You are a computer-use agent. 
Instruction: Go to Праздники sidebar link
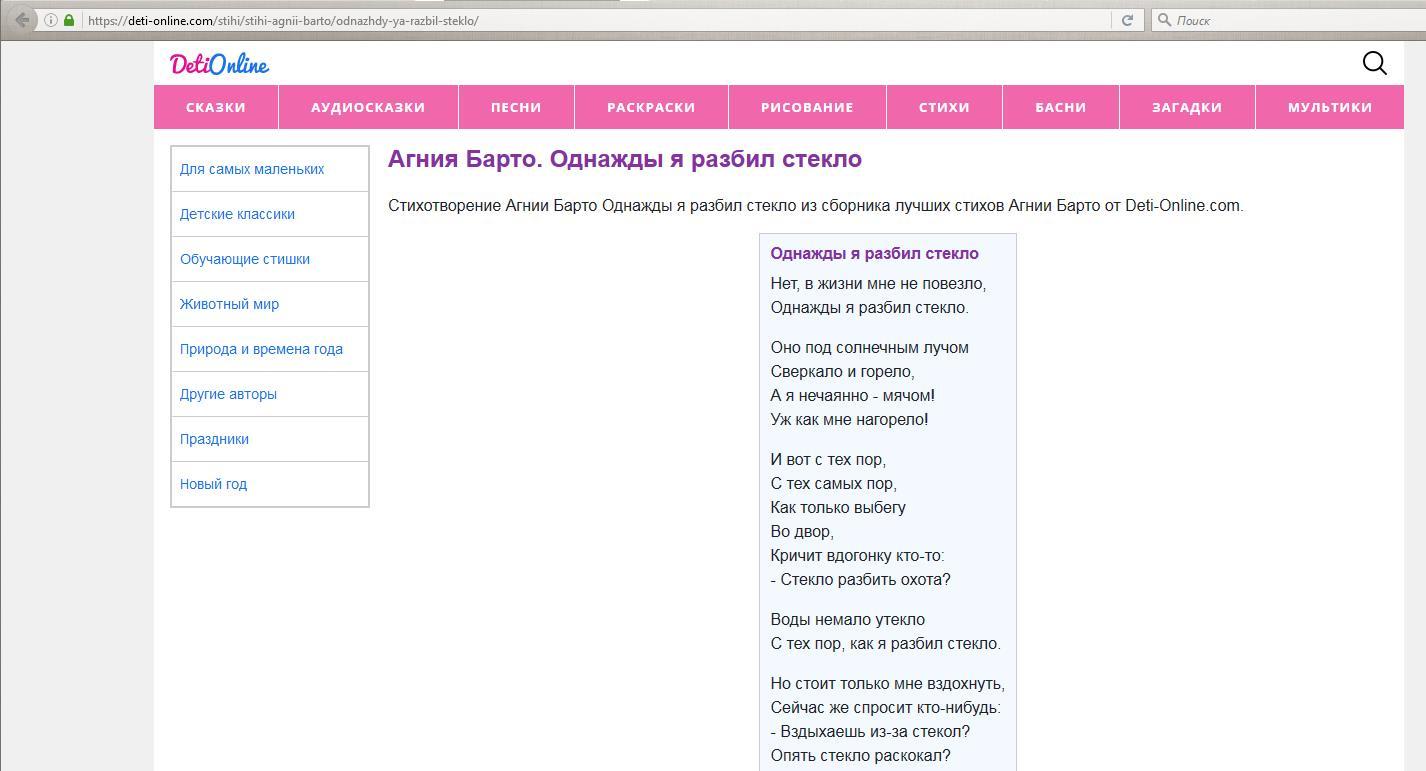(214, 439)
